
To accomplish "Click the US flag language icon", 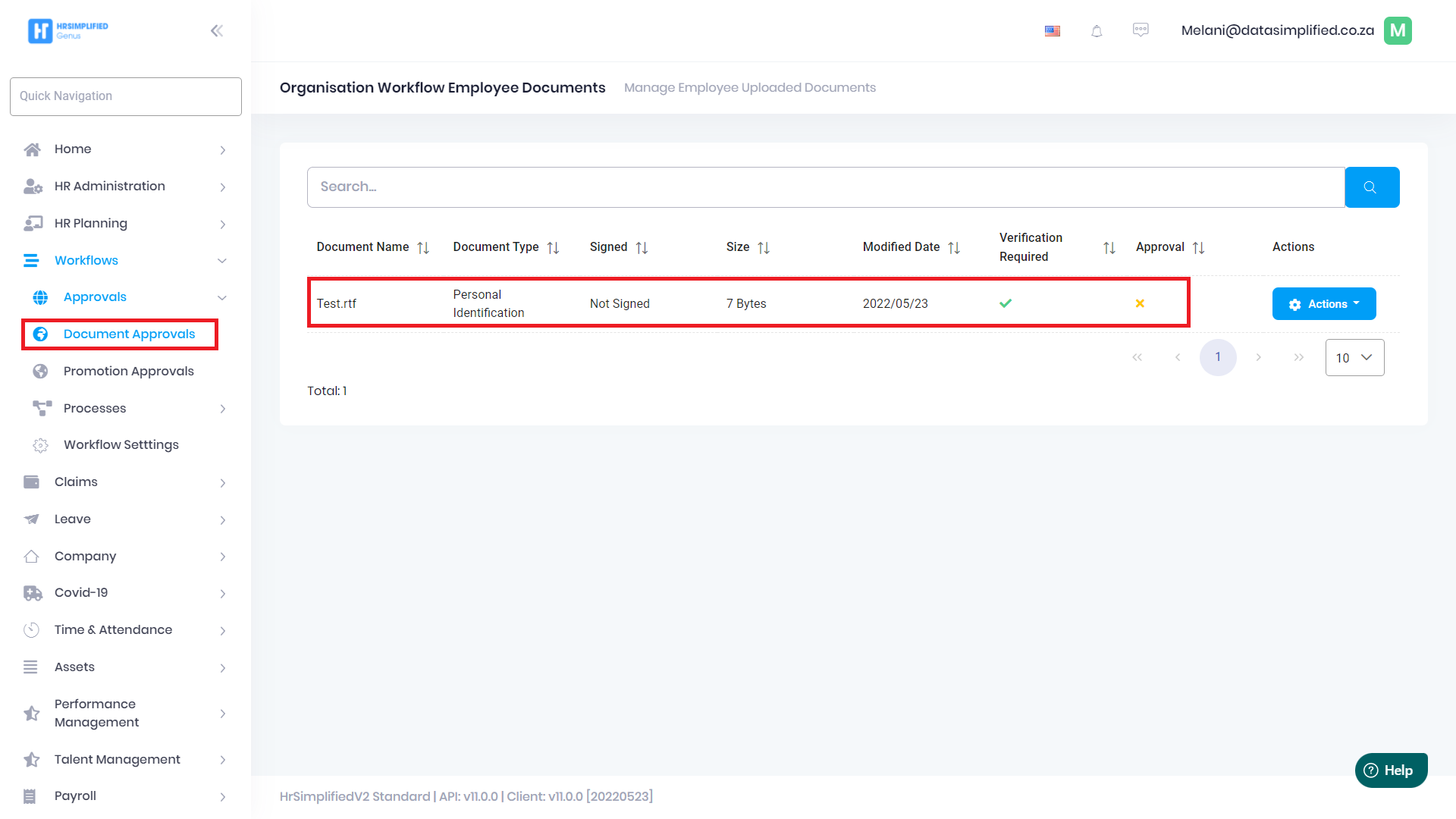I will click(1053, 31).
